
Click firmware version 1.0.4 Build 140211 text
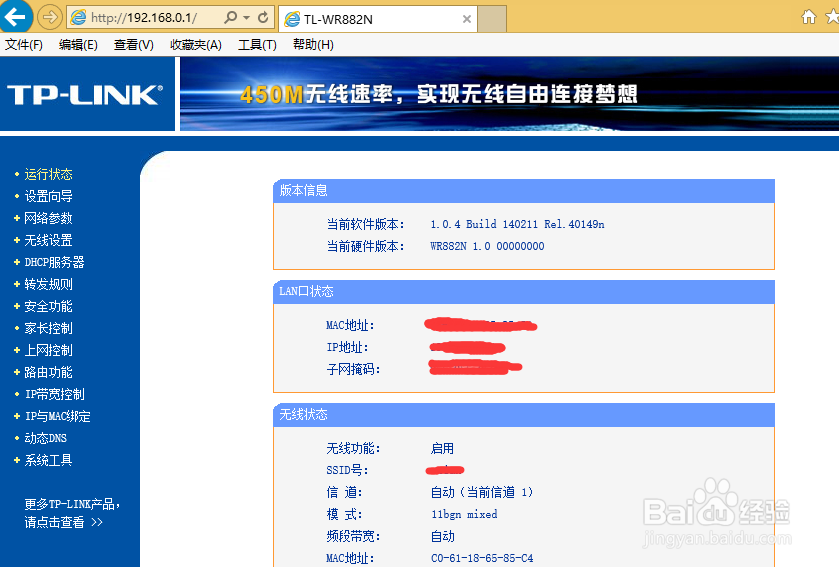517,224
